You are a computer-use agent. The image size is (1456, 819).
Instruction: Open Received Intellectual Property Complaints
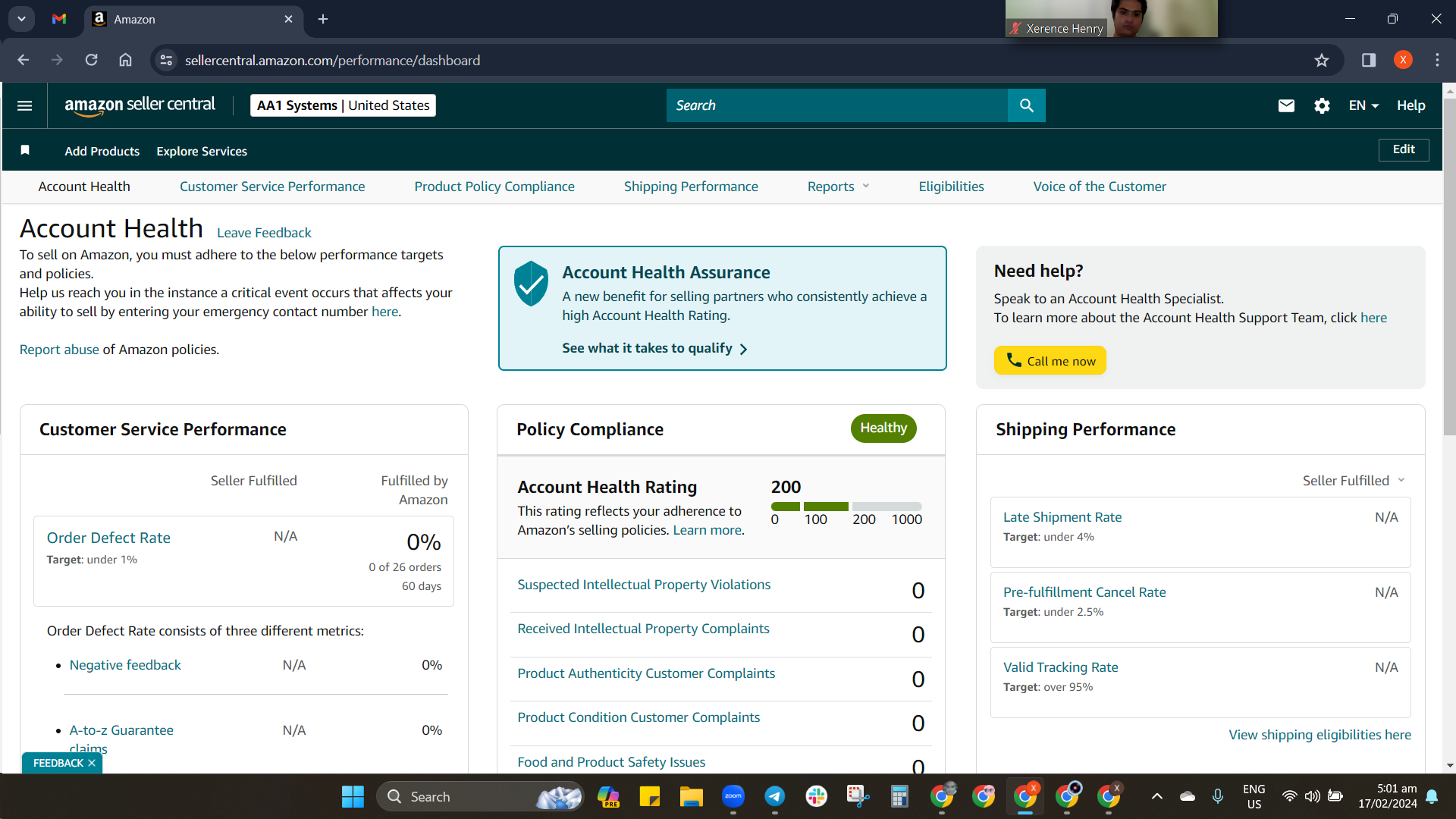tap(643, 629)
